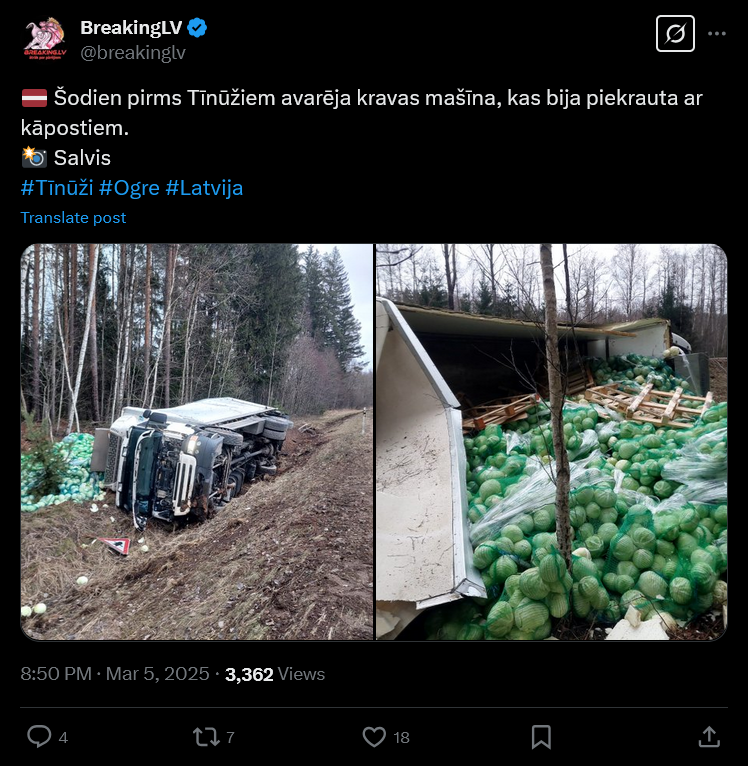The image size is (748, 766).
Task: Click the blue verified badge
Action: point(198,27)
